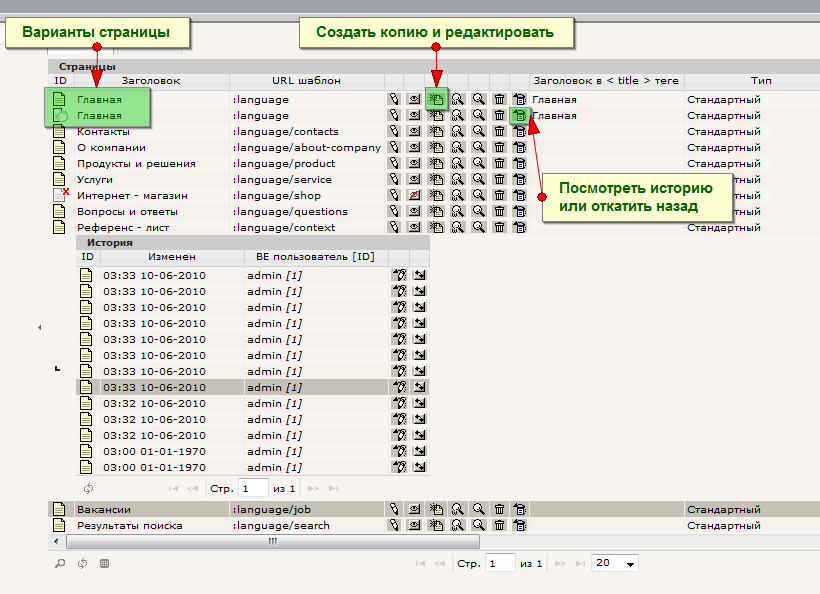Click the refresh icon in bottom toolbar
Image resolution: width=820 pixels, height=594 pixels.
[82, 564]
